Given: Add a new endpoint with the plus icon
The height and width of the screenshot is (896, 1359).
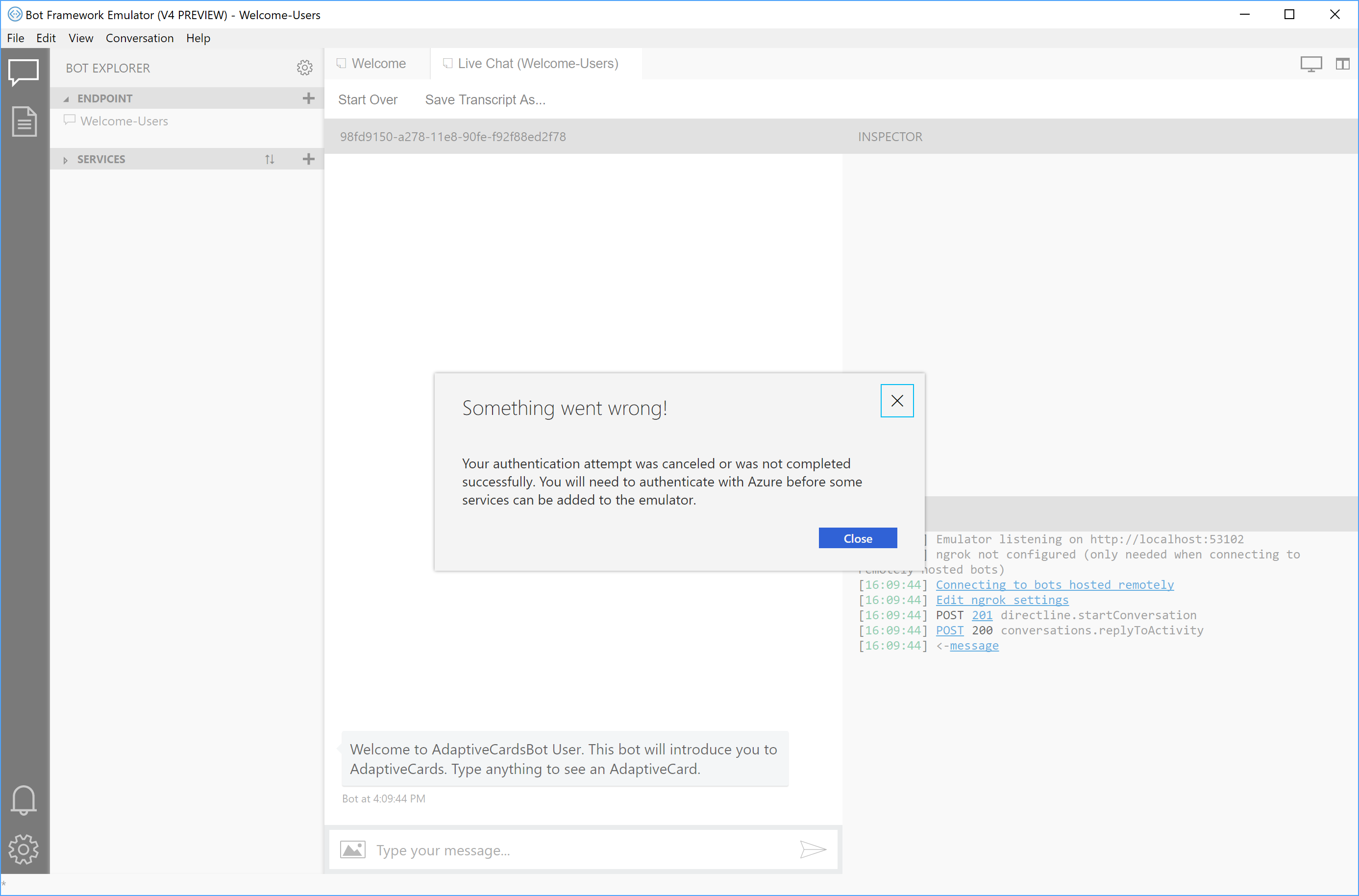Looking at the screenshot, I should [x=309, y=97].
